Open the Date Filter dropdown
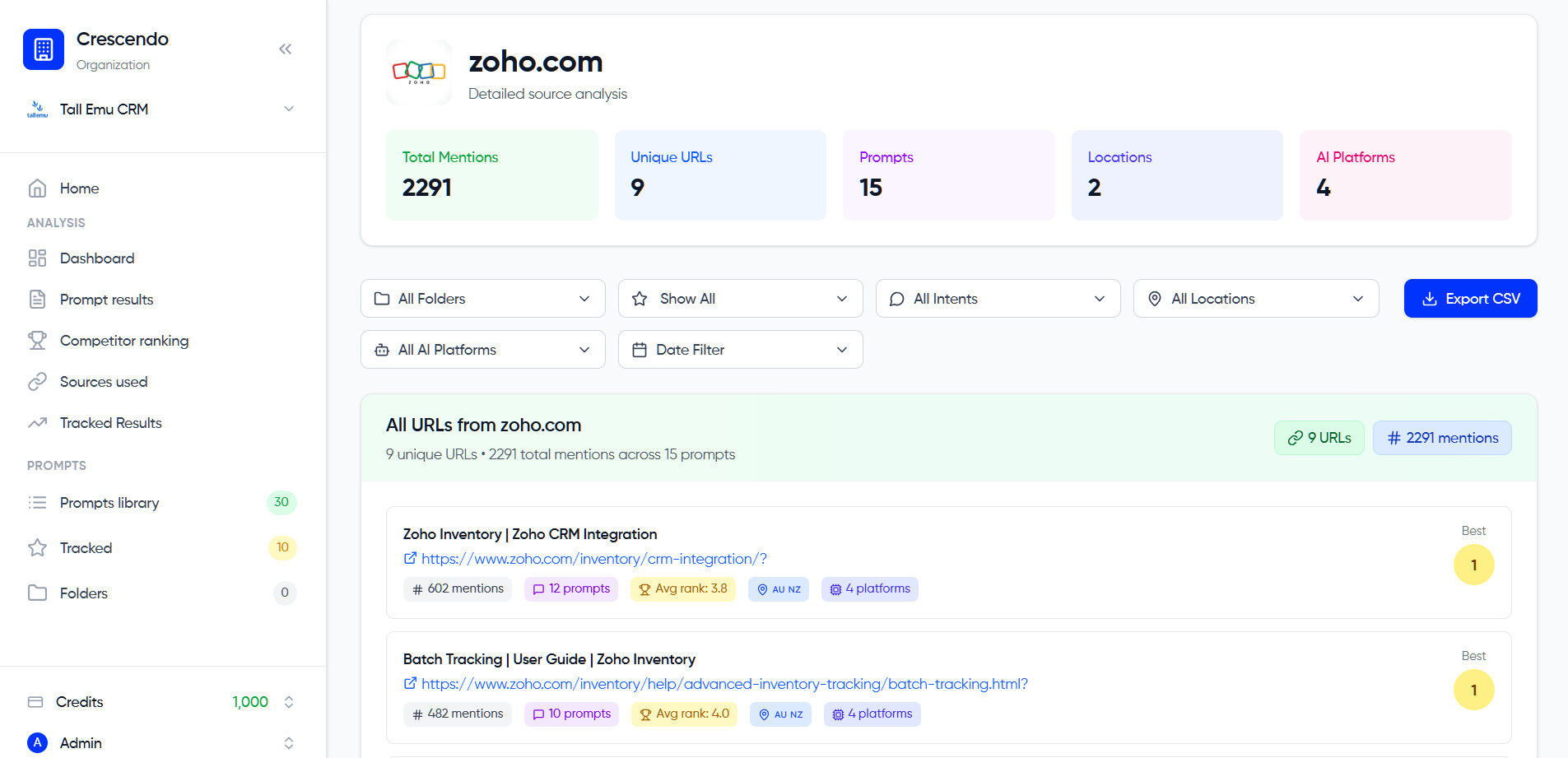This screenshot has width=1568, height=758. (x=741, y=350)
